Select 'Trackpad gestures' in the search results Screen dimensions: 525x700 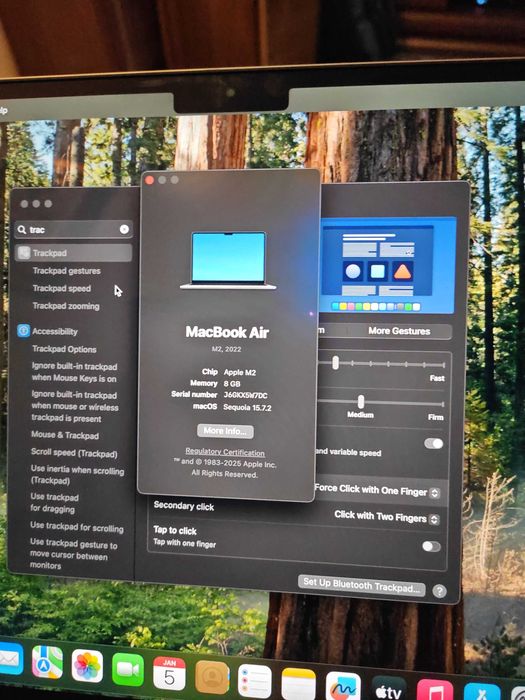click(x=67, y=271)
